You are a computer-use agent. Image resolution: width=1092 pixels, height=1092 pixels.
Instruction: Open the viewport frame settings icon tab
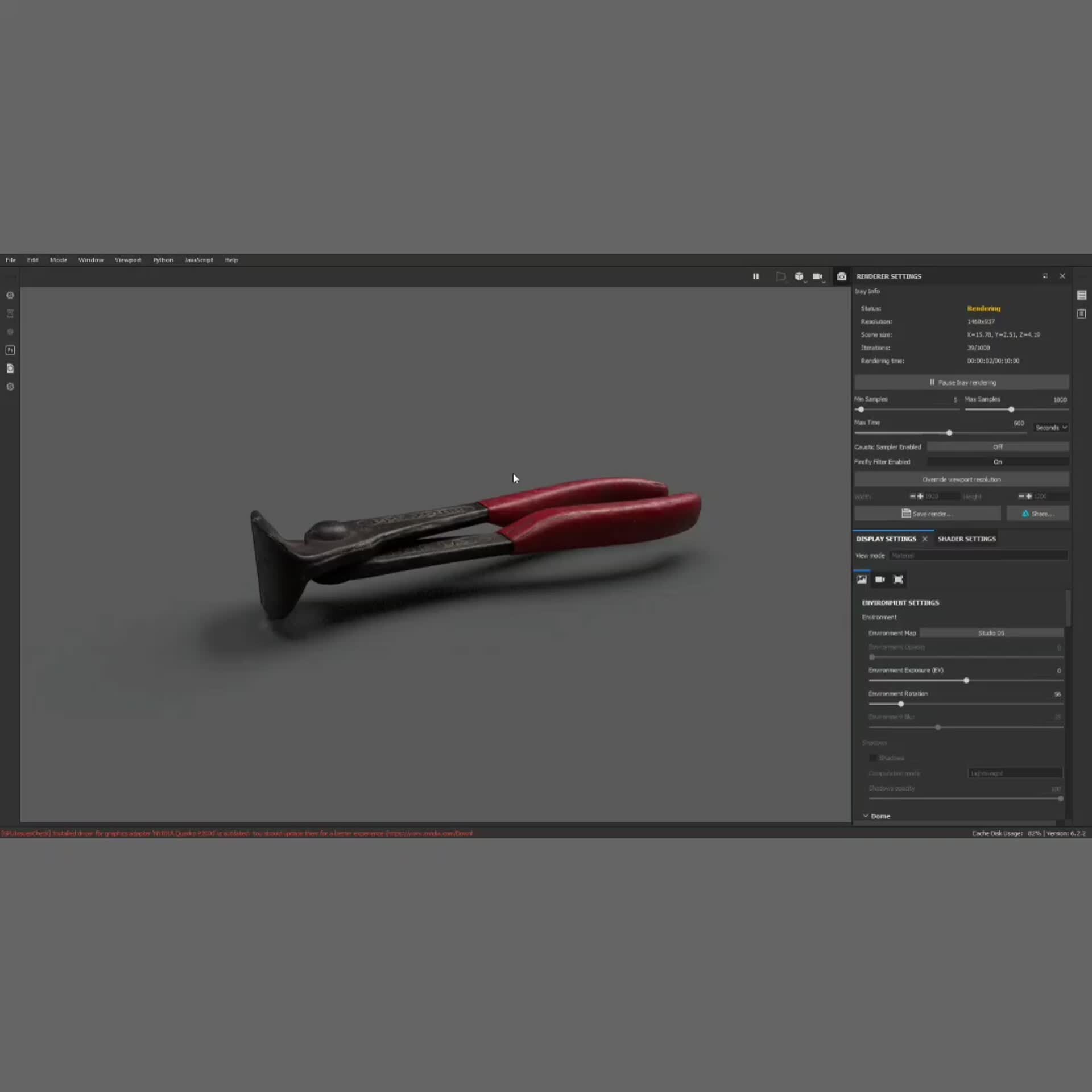[x=898, y=580]
